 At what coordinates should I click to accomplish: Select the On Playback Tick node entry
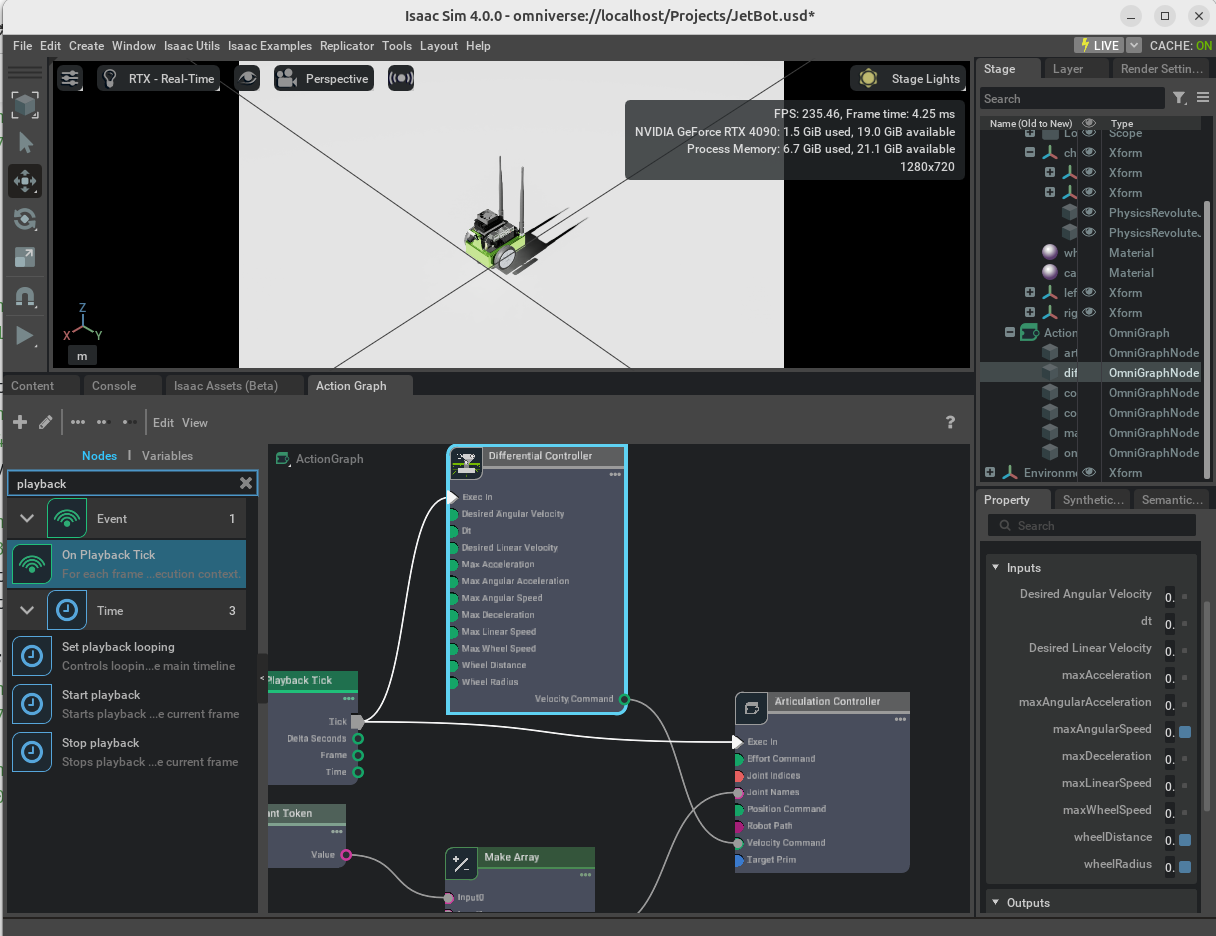[127, 564]
